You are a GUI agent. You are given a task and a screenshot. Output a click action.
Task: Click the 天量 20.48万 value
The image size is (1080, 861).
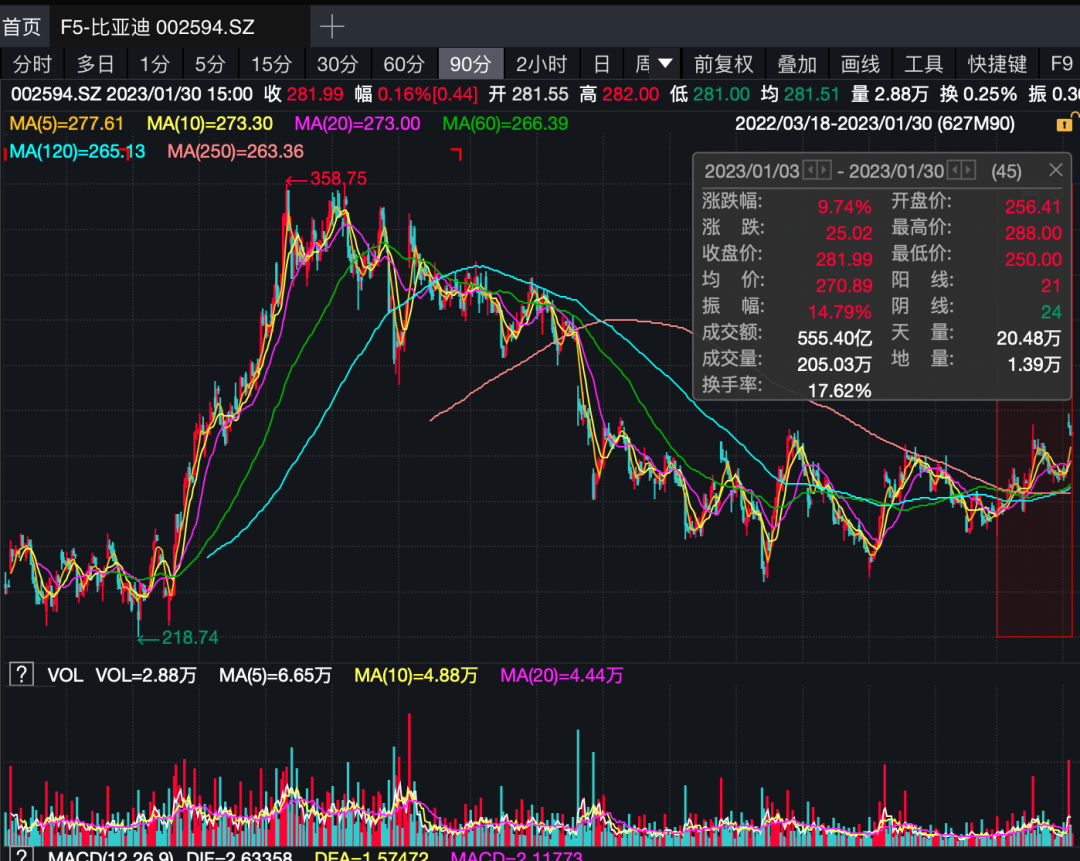(1028, 338)
